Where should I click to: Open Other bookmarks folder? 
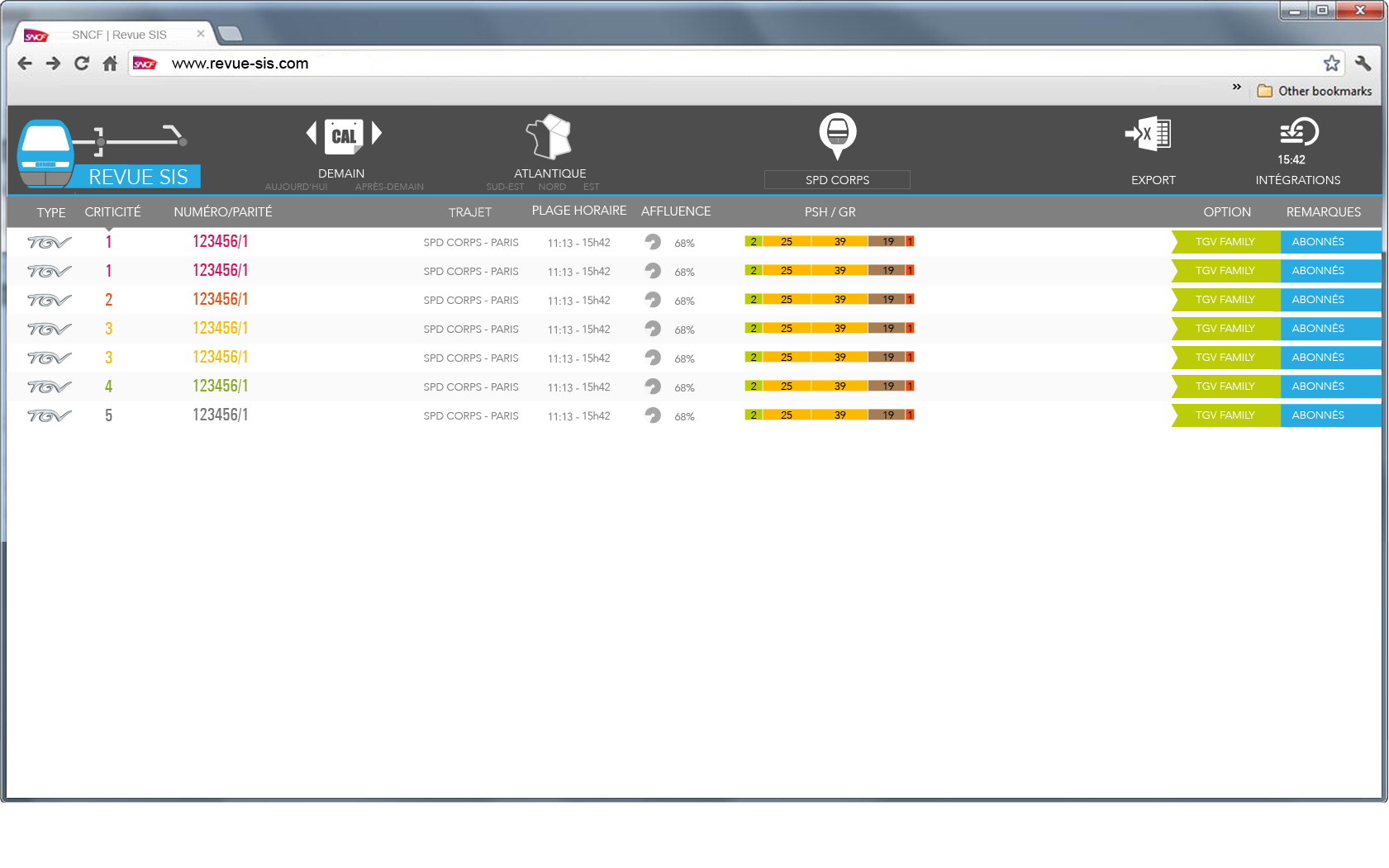click(x=1315, y=91)
